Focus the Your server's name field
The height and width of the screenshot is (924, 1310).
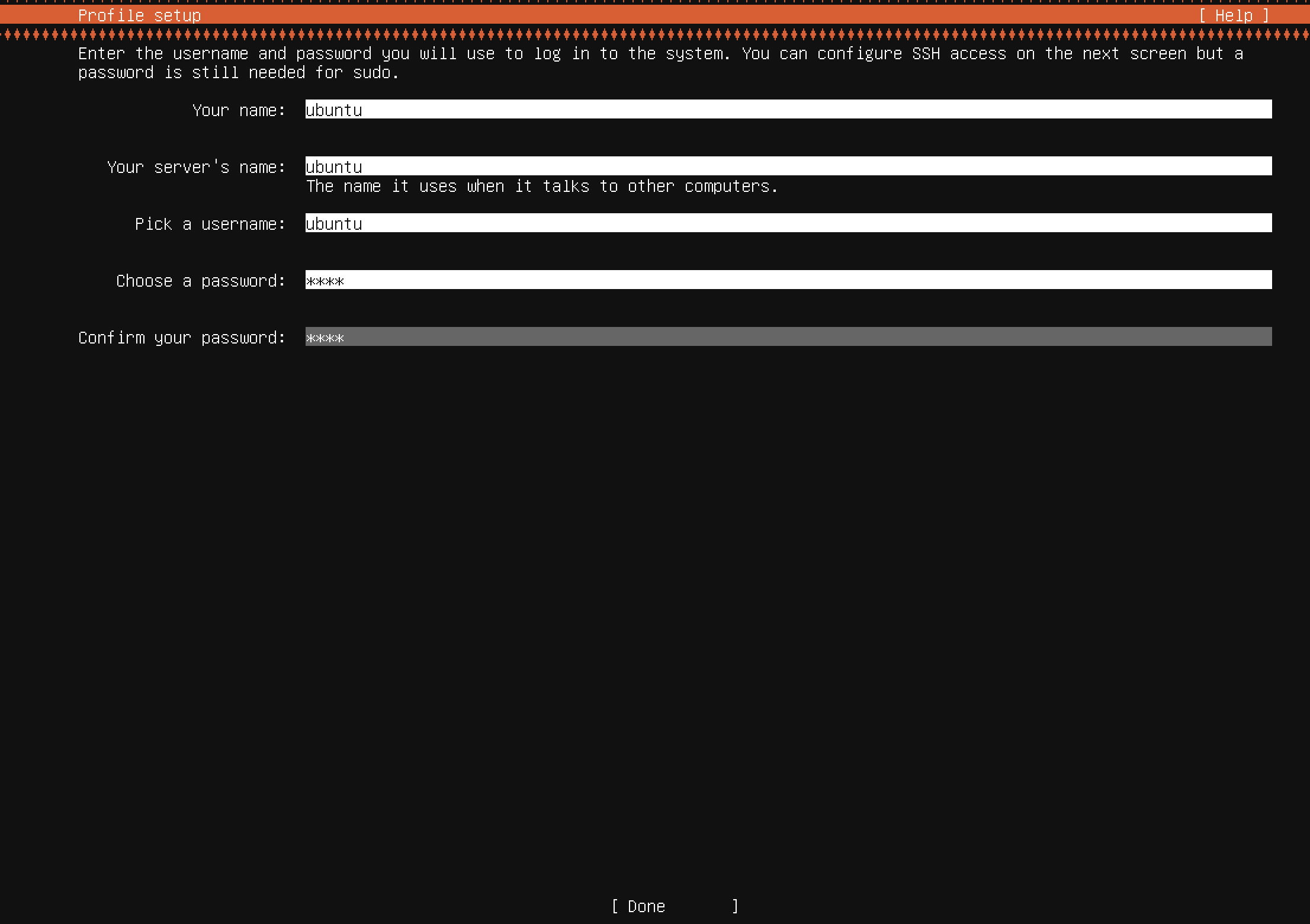788,166
